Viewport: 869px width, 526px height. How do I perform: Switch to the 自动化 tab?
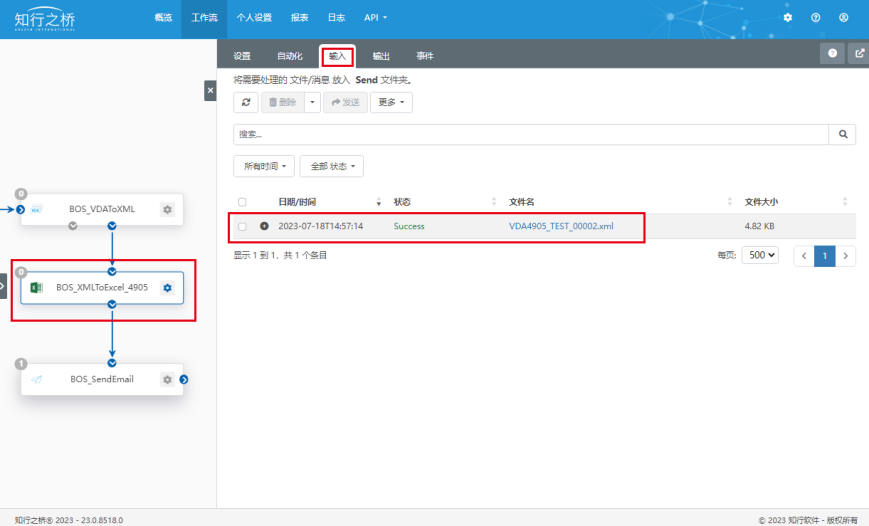(x=290, y=56)
